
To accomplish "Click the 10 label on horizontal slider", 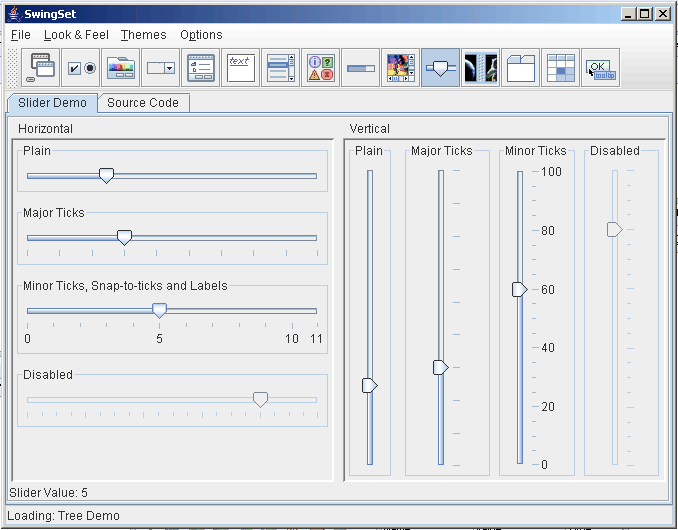I will (292, 338).
